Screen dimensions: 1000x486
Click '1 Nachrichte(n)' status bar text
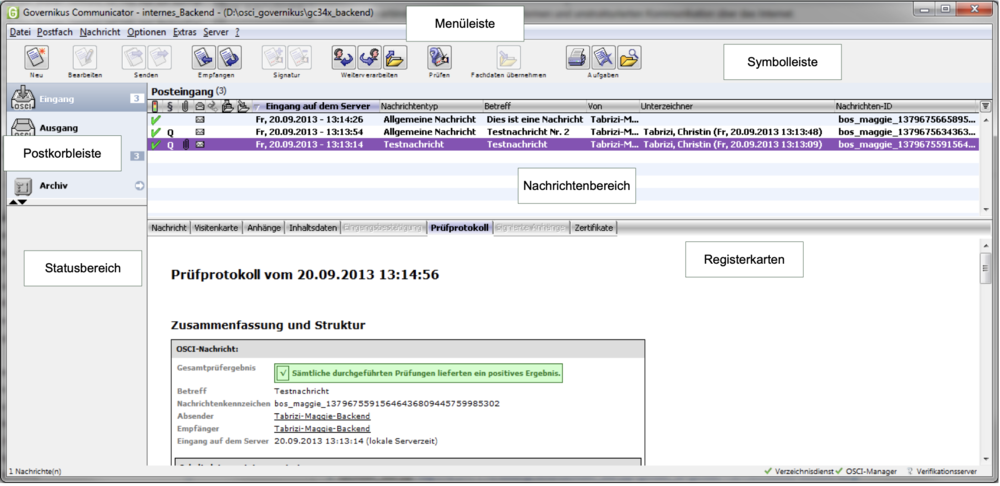pos(35,472)
